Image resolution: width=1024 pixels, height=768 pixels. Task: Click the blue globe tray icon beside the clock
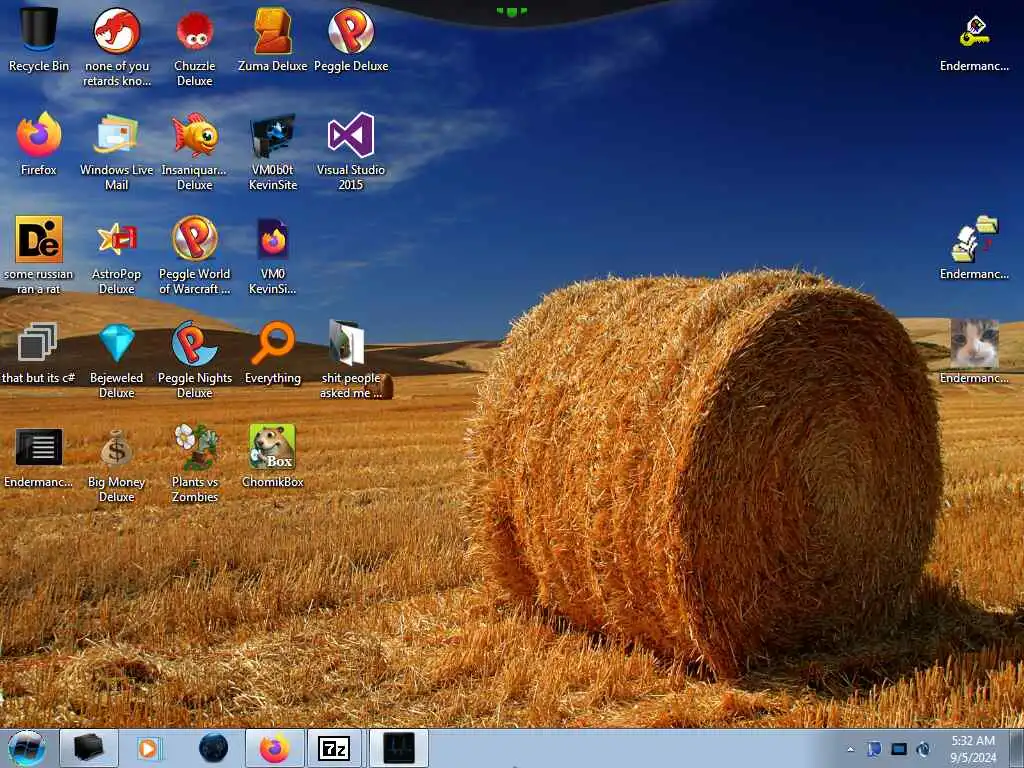(923, 749)
